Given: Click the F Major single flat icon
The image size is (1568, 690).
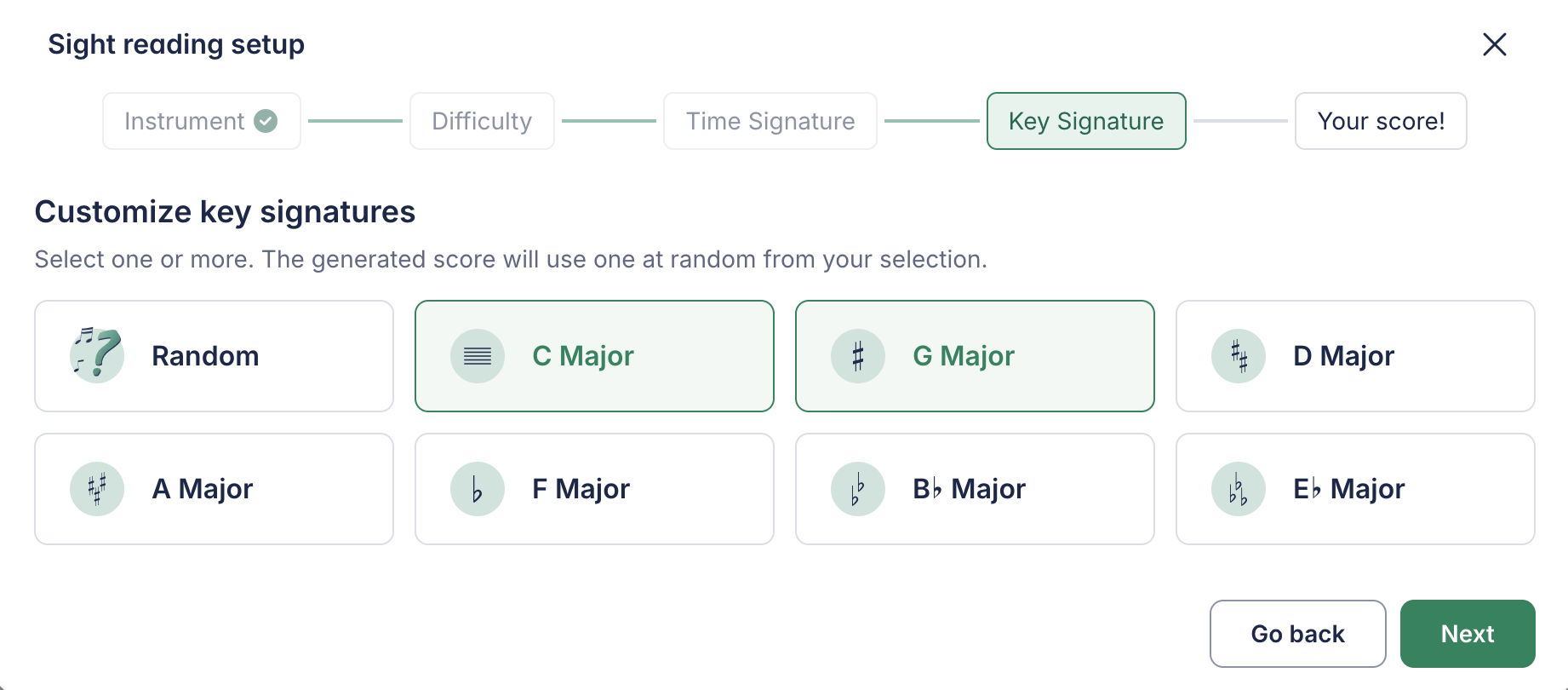Looking at the screenshot, I should pos(477,489).
